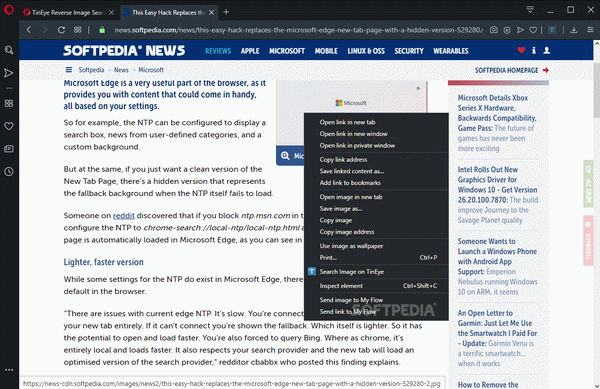Click the red FEEDBACK side tab
Viewport: 600px width, 389px height.
pos(588,240)
